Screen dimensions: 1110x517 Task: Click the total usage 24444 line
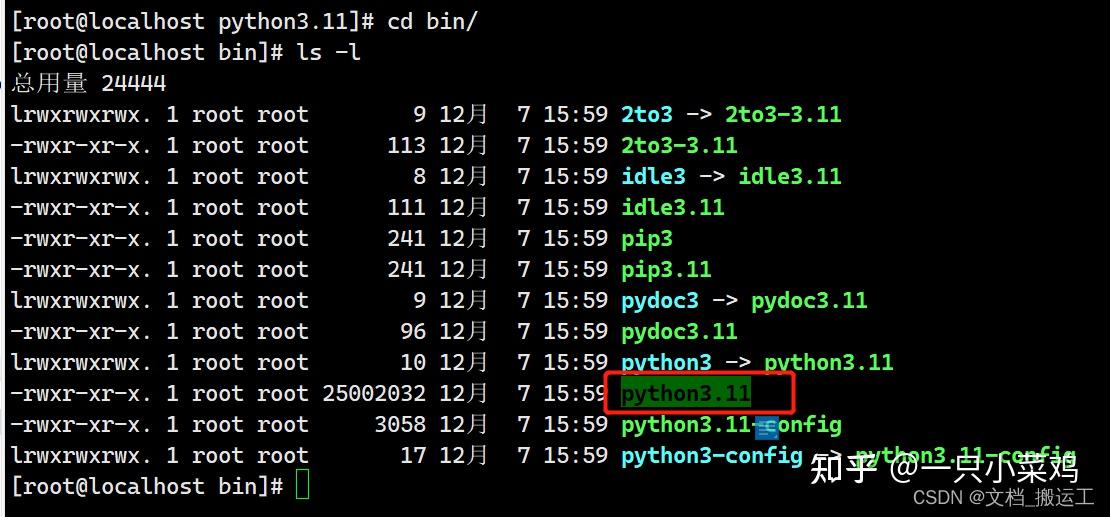(88, 83)
